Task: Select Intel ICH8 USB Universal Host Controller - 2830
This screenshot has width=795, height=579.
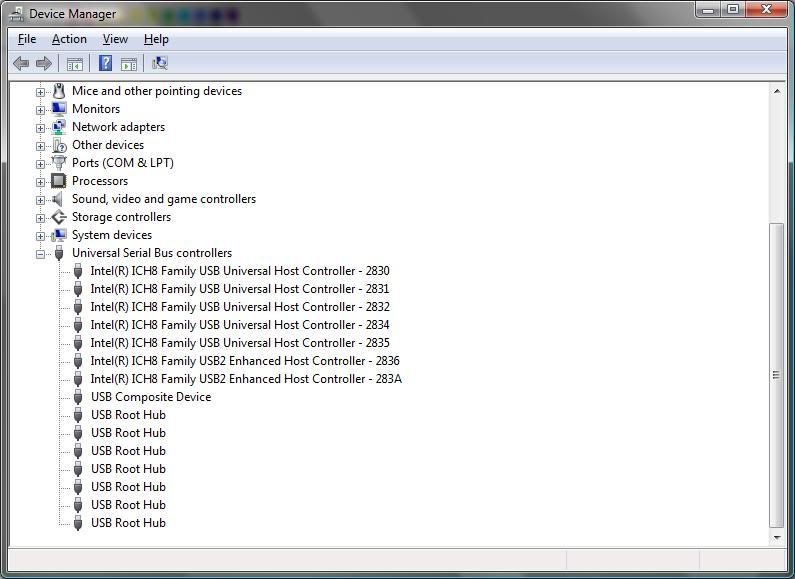Action: pos(240,271)
